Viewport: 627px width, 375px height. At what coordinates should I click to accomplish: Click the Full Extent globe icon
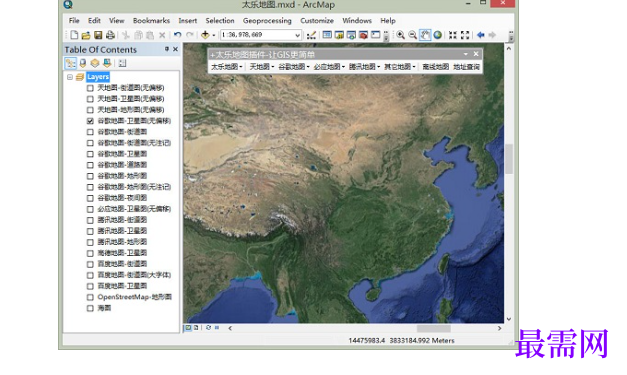(438, 35)
